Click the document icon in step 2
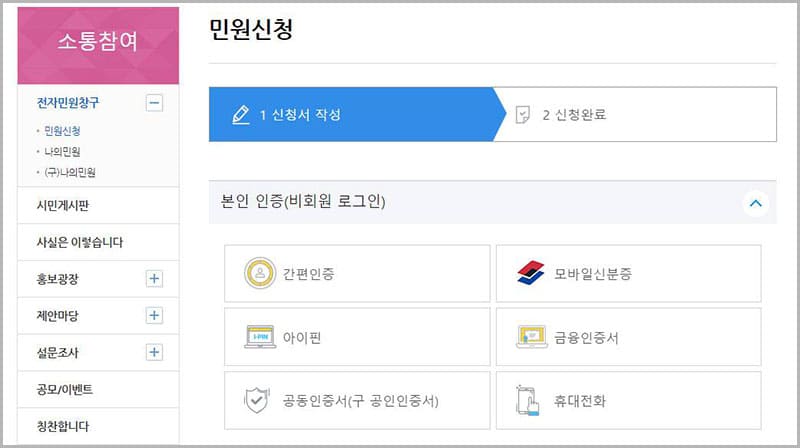The width and height of the screenshot is (800, 448). [x=521, y=115]
